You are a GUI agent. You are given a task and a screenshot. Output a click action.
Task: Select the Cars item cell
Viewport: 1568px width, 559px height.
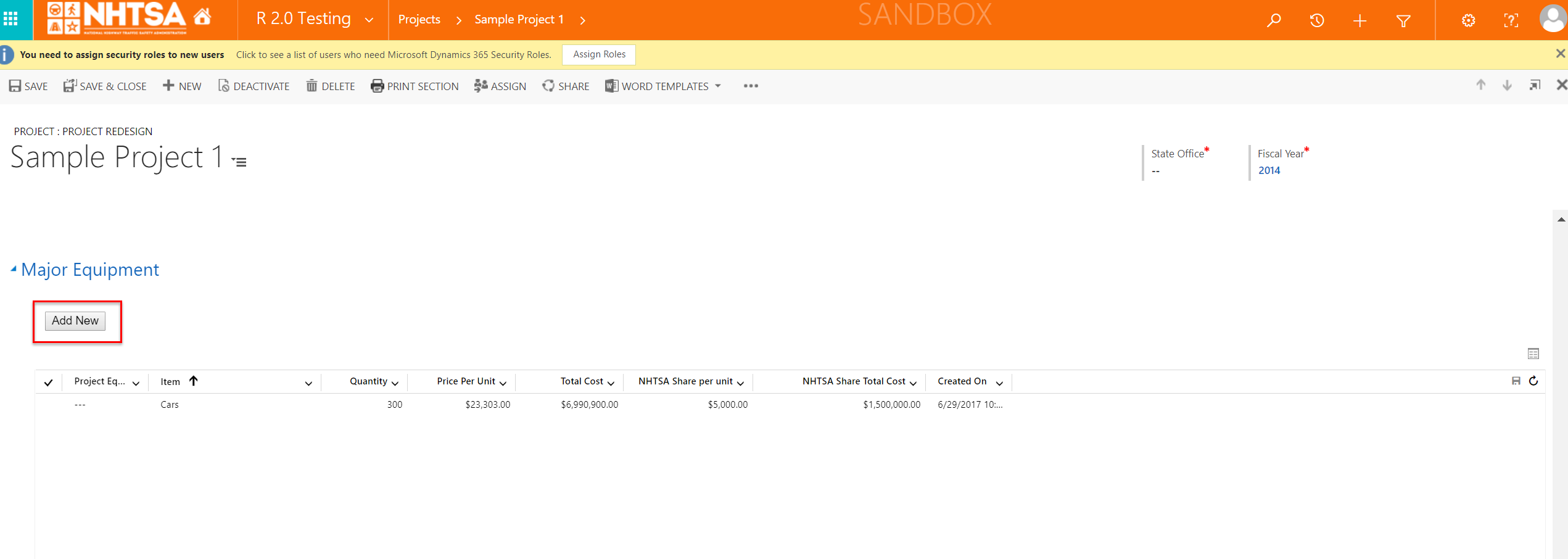coord(170,405)
